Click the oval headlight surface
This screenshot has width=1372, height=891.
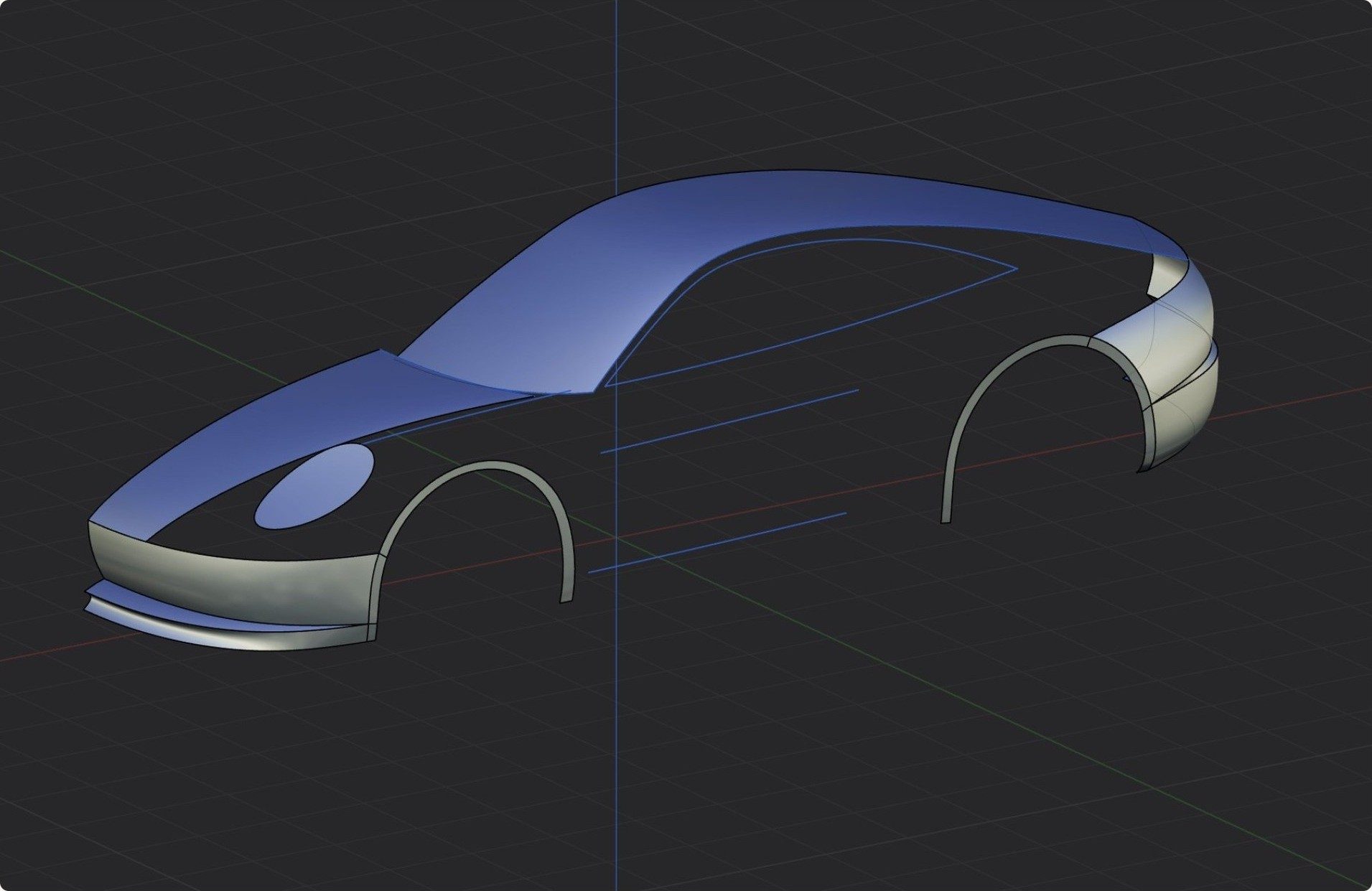(314, 487)
